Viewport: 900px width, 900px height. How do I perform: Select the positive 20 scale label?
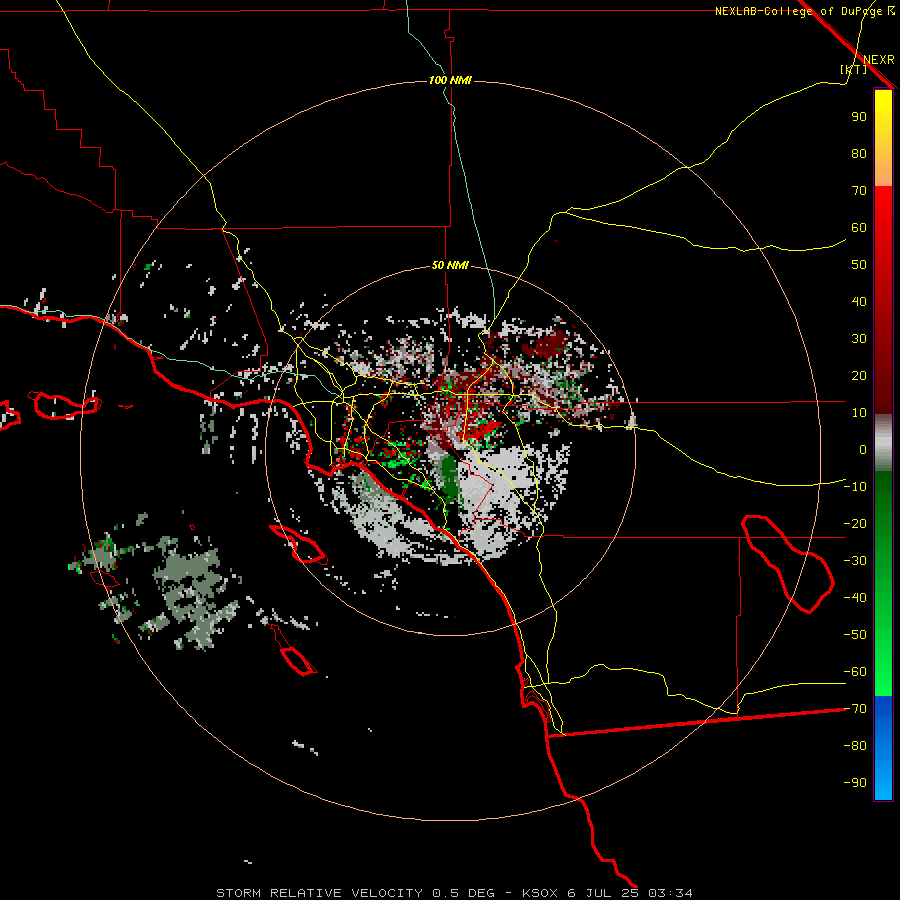[x=859, y=375]
